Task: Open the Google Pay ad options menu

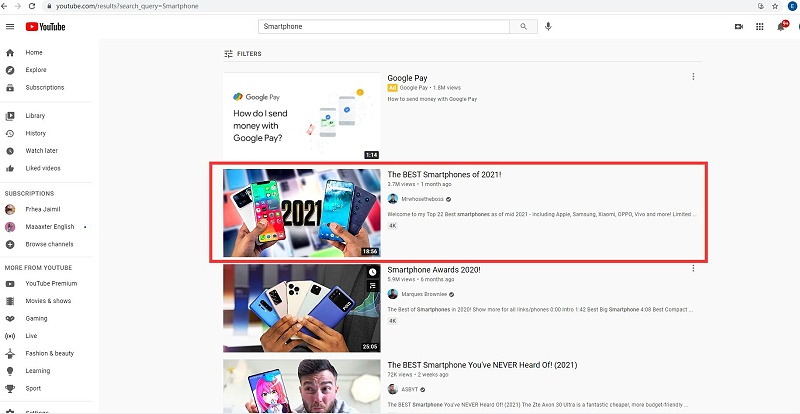Action: pos(693,77)
